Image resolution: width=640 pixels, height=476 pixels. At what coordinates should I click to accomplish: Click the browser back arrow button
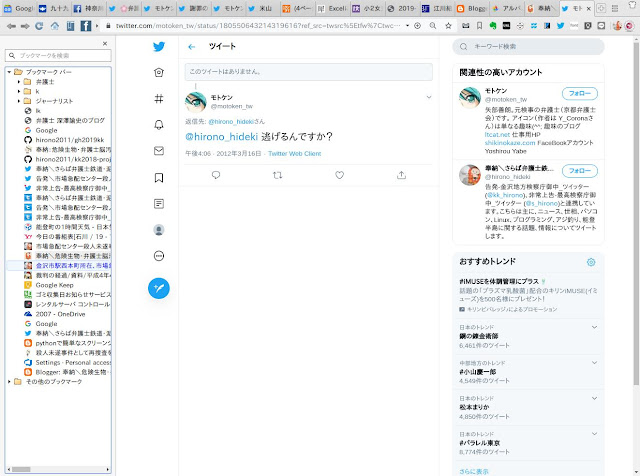coord(11,26)
